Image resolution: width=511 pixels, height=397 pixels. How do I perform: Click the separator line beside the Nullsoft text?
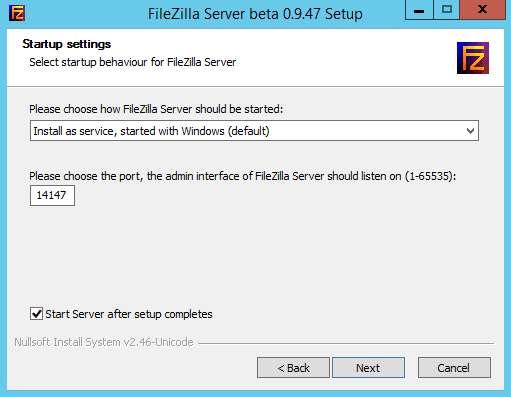pyautogui.click(x=346, y=343)
